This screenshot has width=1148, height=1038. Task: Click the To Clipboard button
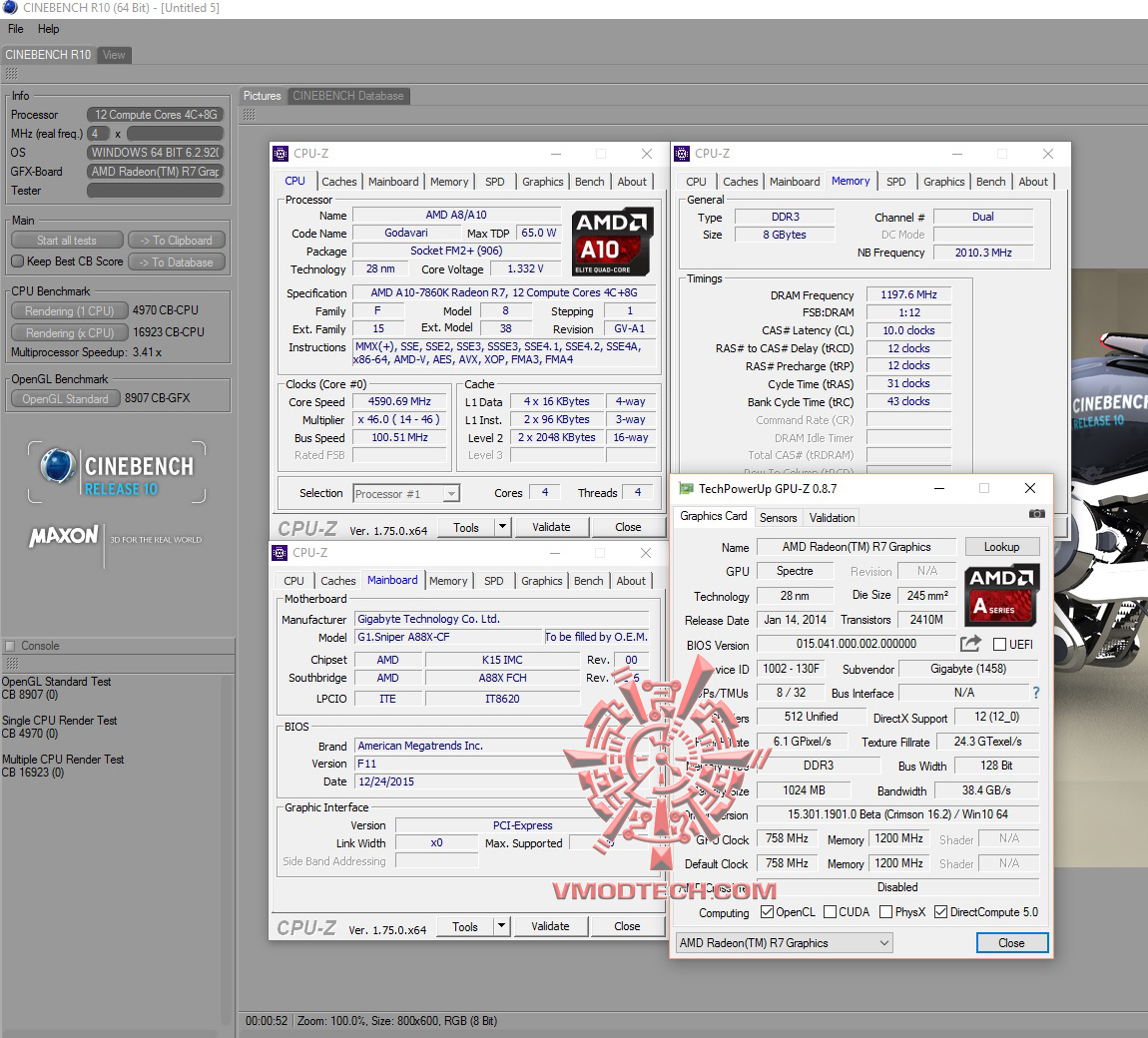(x=176, y=241)
